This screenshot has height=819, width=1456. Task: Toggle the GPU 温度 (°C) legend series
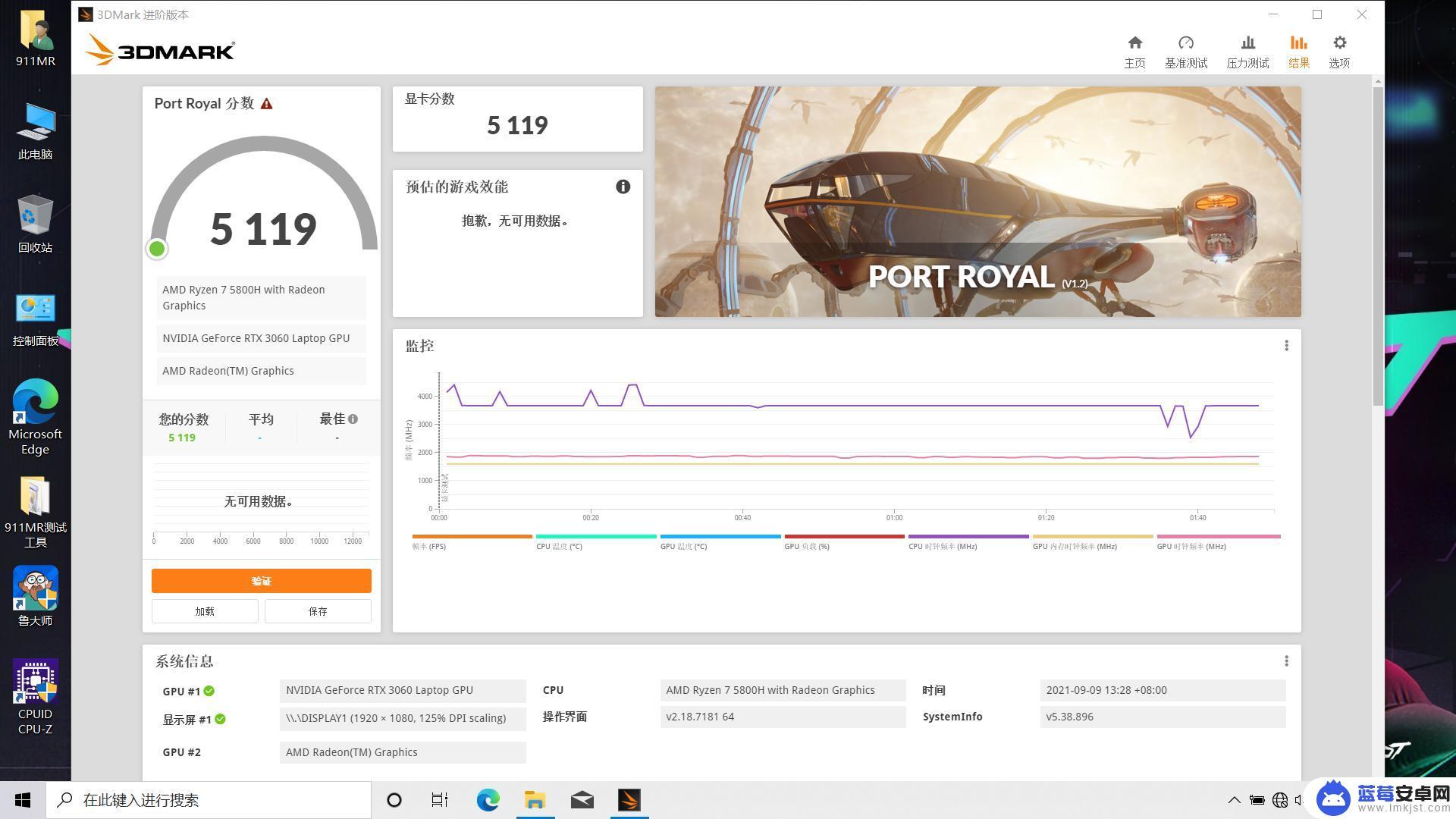click(x=720, y=541)
